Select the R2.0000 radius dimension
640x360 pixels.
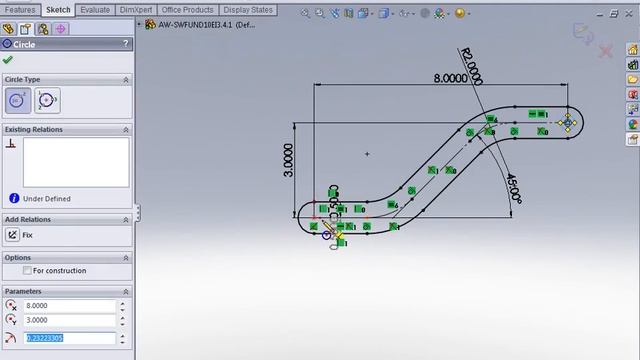(x=472, y=67)
